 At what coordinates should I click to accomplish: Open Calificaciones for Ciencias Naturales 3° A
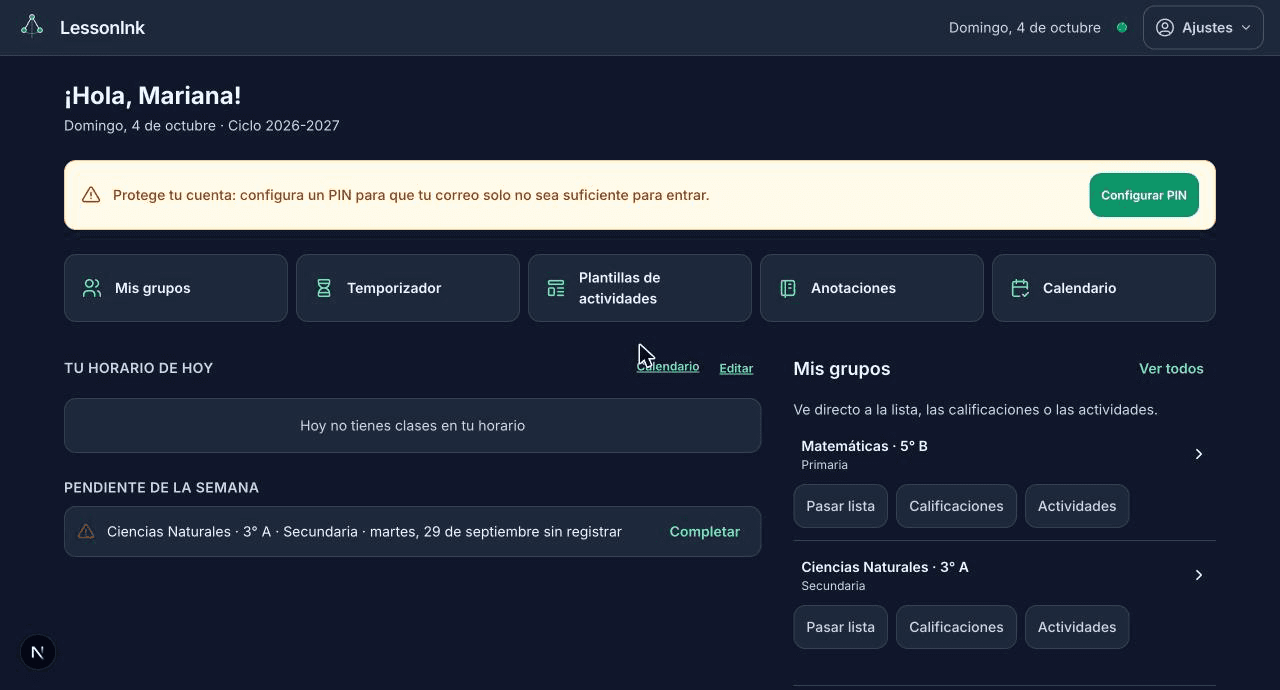pos(956,627)
